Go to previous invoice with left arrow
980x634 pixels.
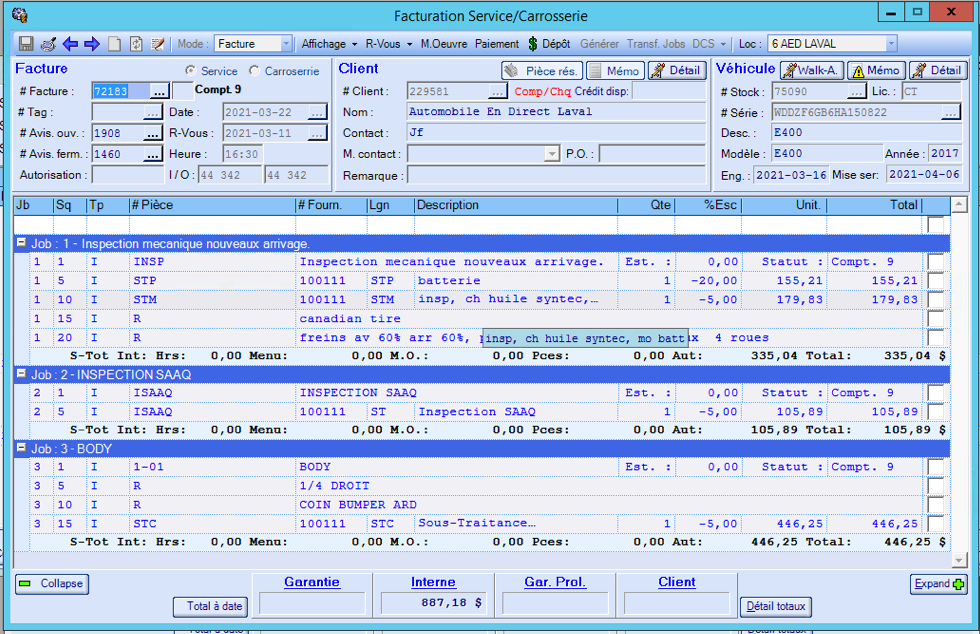pos(70,44)
